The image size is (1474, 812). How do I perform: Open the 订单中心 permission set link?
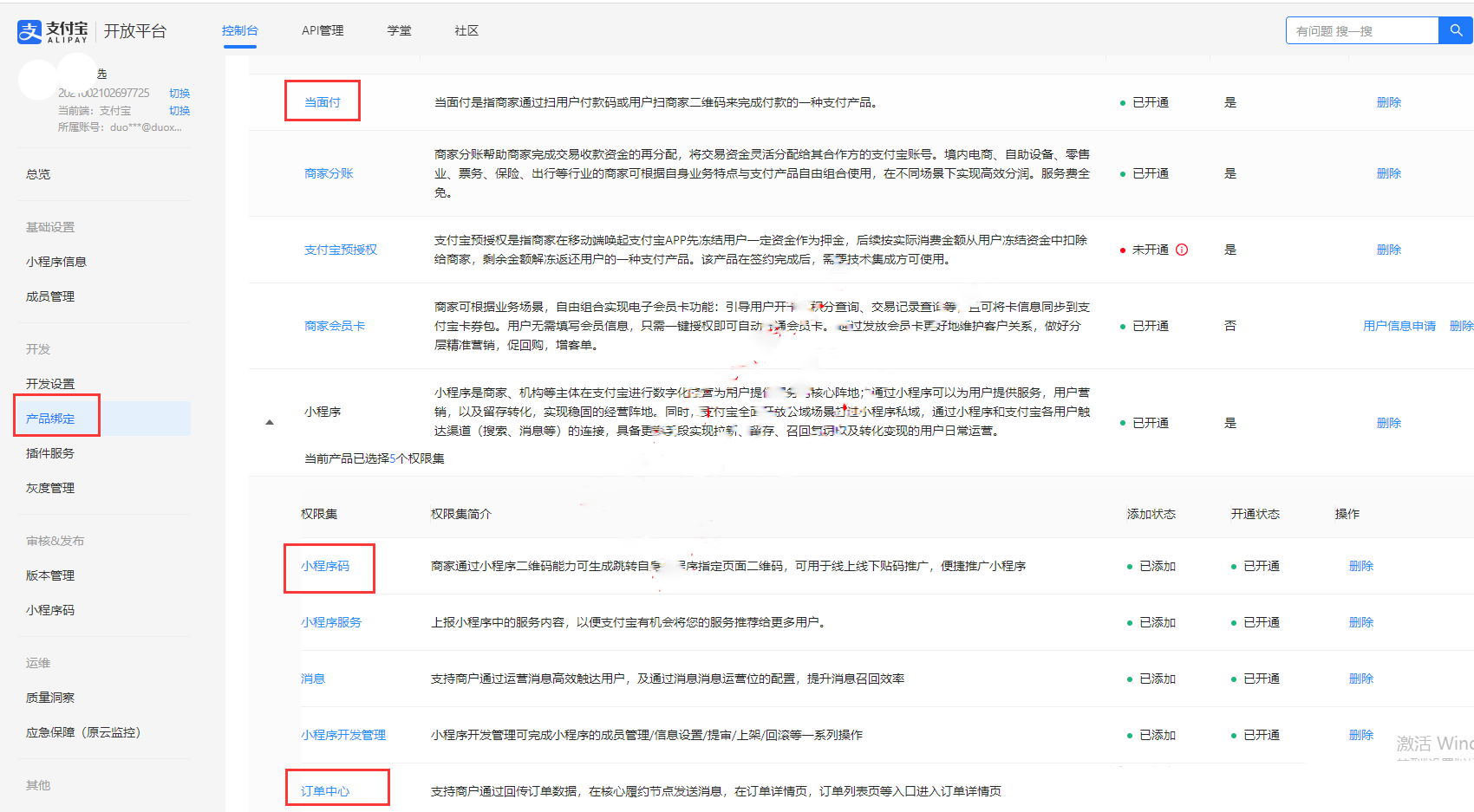(325, 791)
